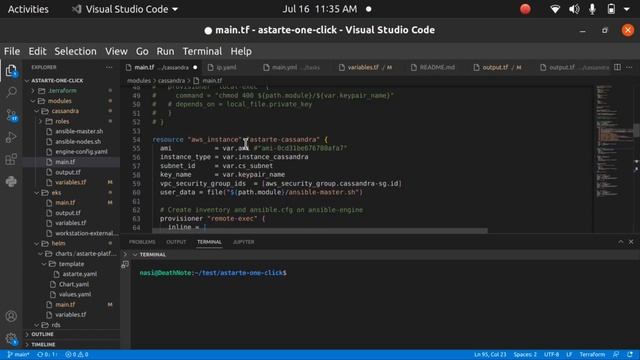Click the Terraform language mode in the status bar

click(592, 355)
